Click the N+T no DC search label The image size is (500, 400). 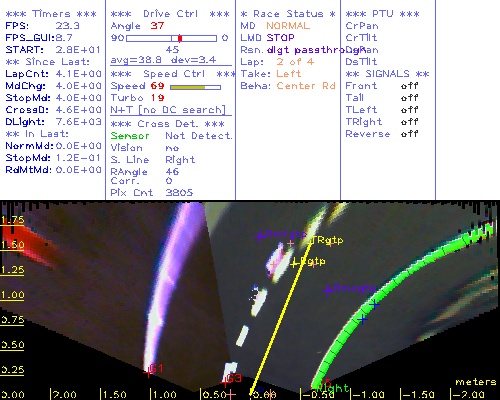[168, 110]
